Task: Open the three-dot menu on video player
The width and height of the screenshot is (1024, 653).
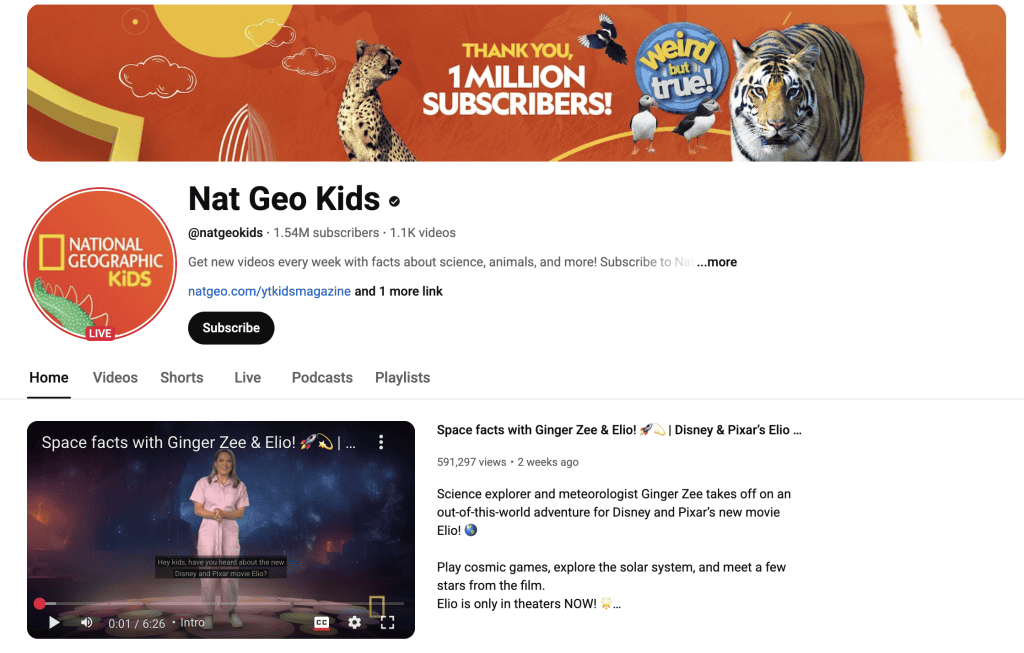Action: pos(381,442)
